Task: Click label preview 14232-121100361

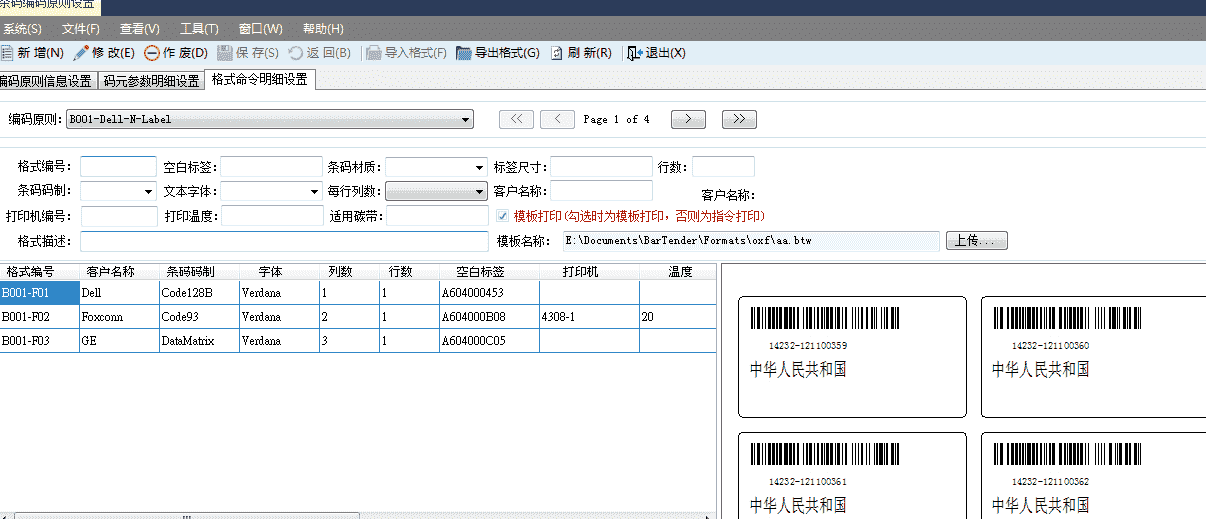Action: pos(853,476)
